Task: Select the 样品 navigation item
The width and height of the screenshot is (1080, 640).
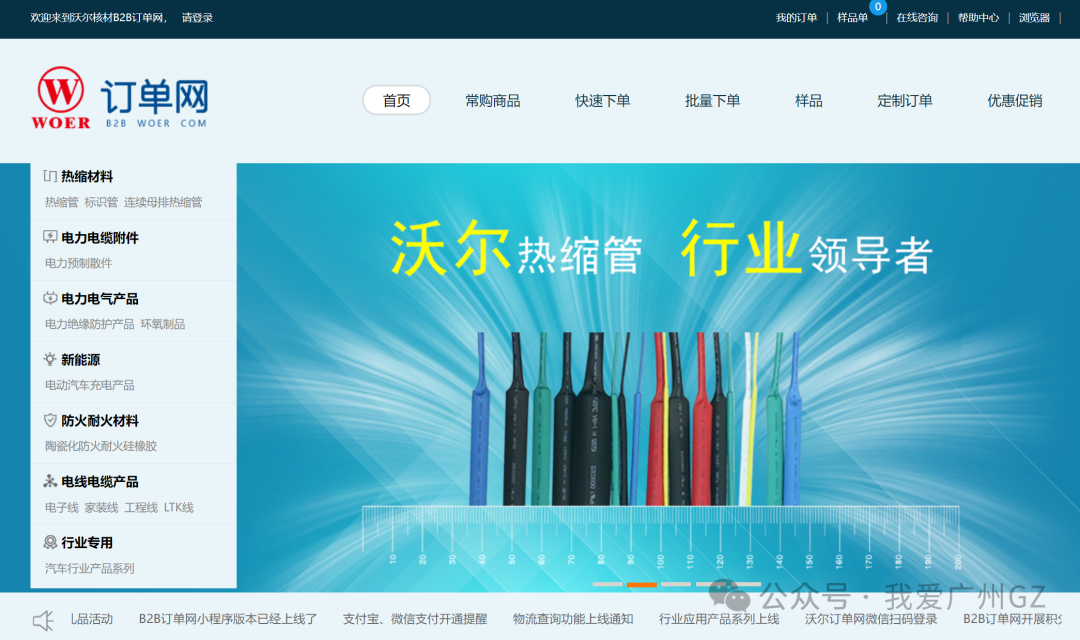Action: (809, 101)
